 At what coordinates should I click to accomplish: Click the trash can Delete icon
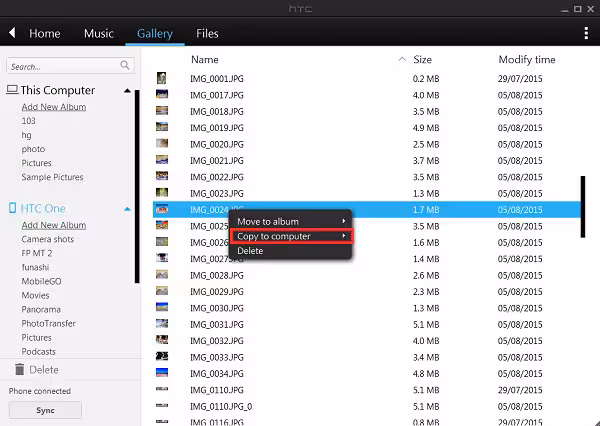[19, 369]
